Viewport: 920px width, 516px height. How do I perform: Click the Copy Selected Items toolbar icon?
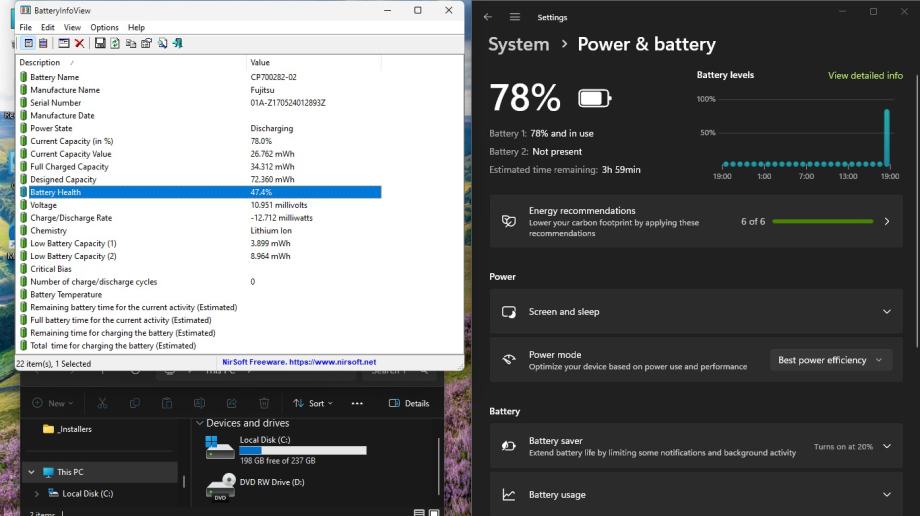click(131, 43)
